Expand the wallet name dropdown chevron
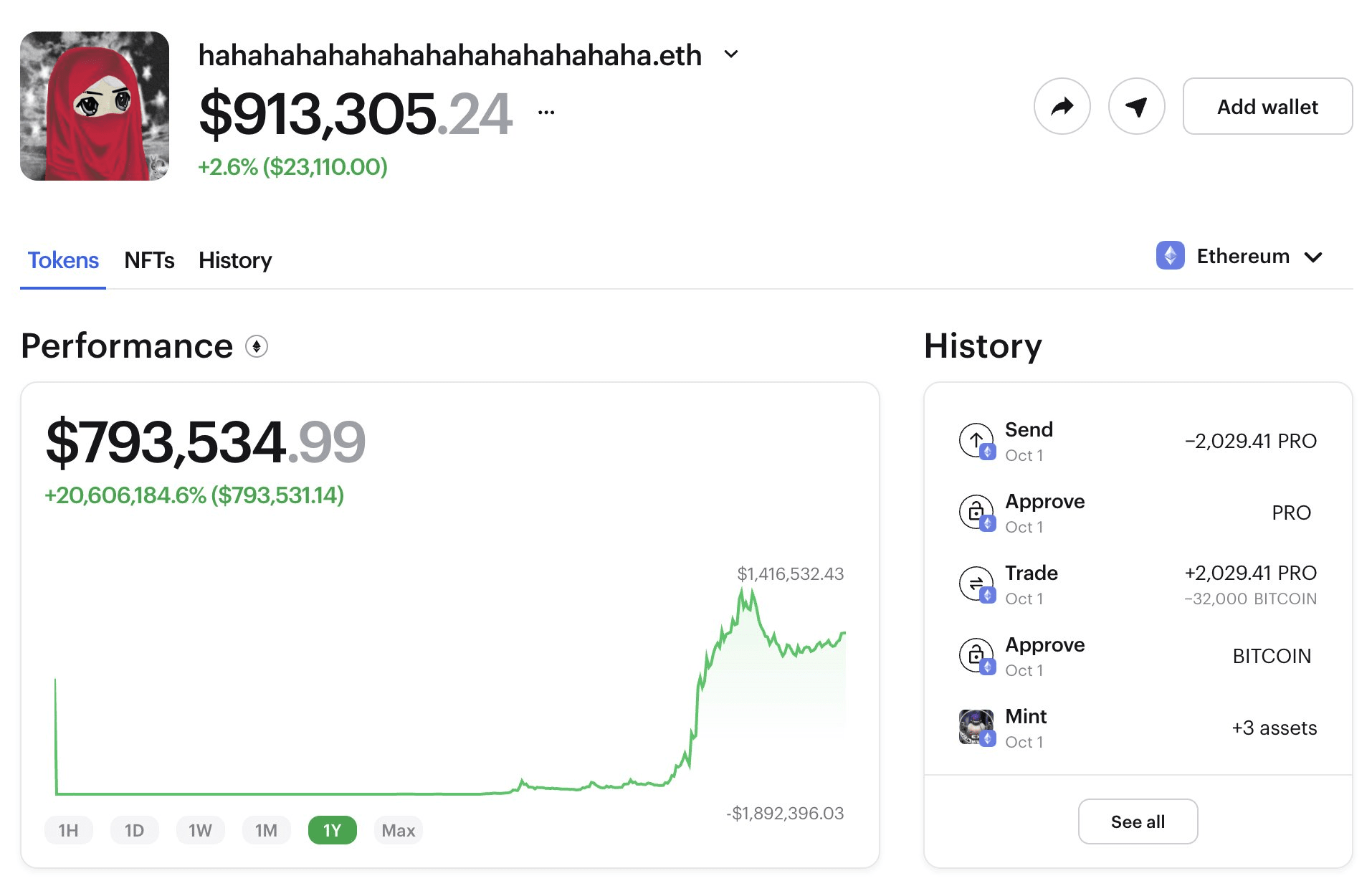Viewport: 1372px width, 886px height. (x=731, y=54)
